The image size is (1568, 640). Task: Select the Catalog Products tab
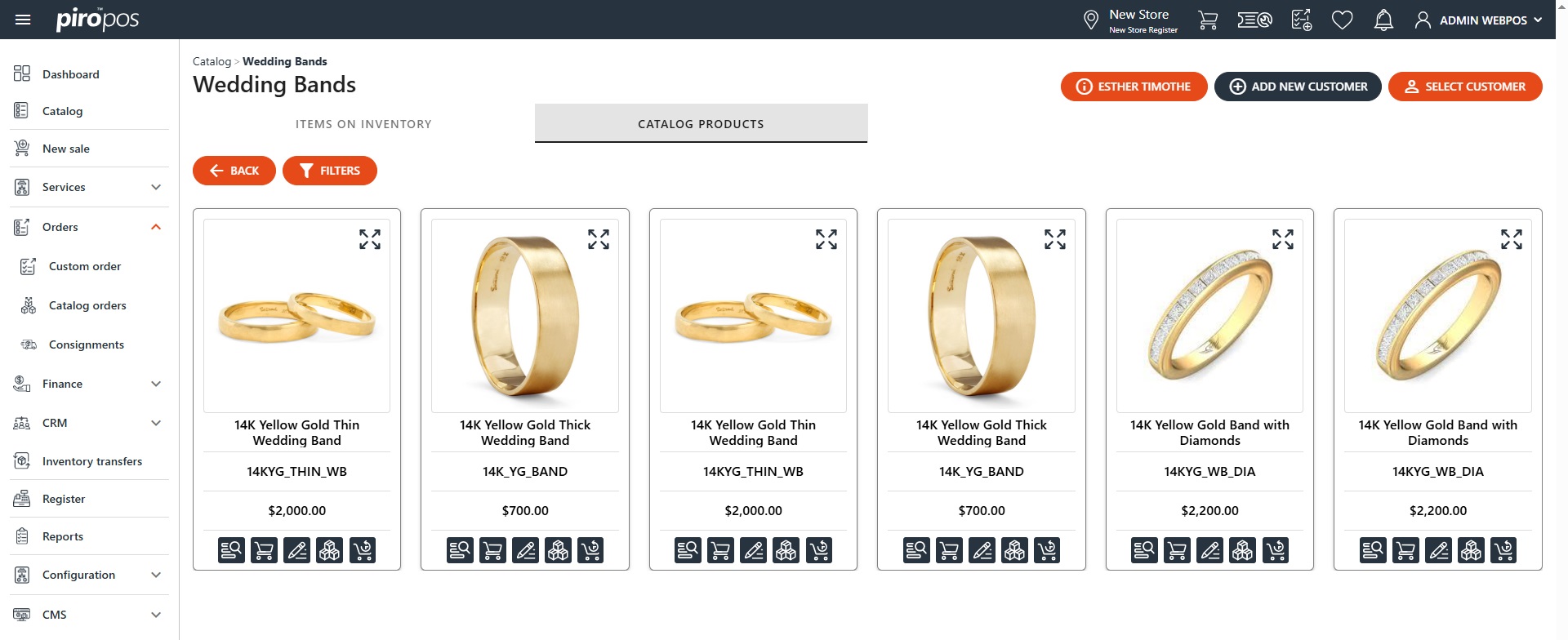tap(701, 124)
